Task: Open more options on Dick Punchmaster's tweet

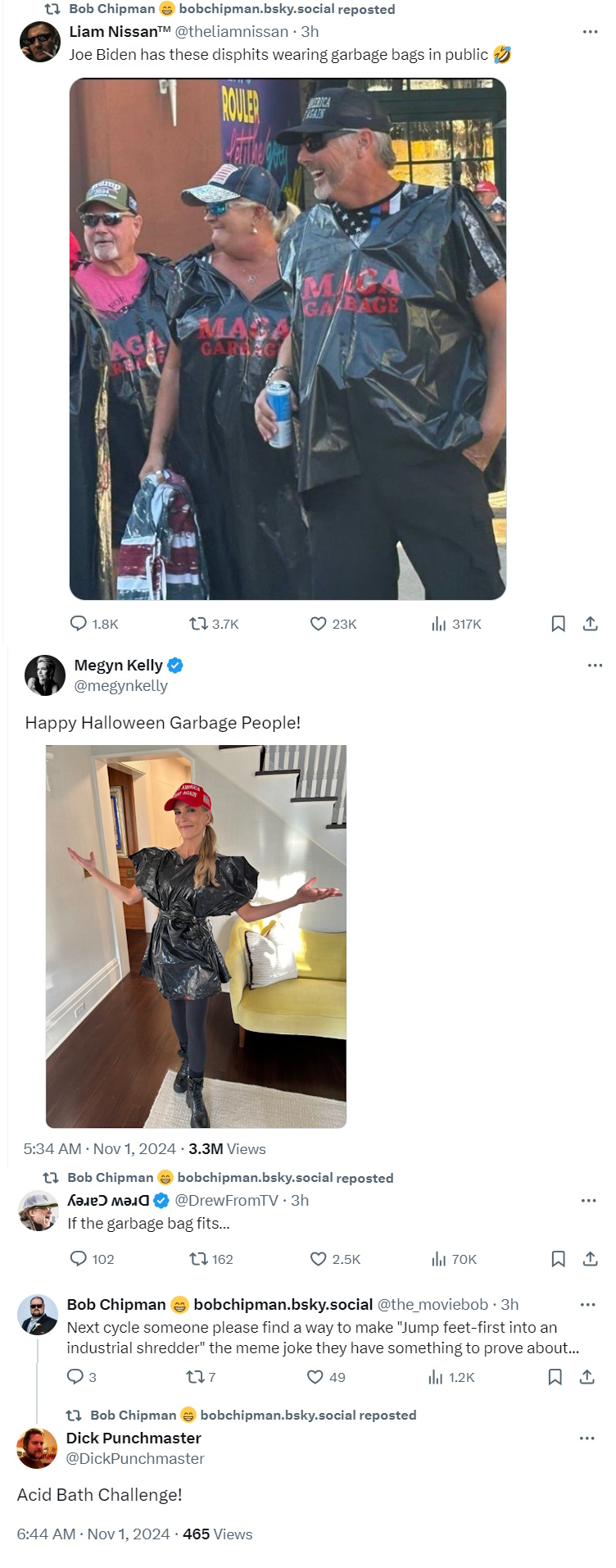Action: coord(587,1438)
